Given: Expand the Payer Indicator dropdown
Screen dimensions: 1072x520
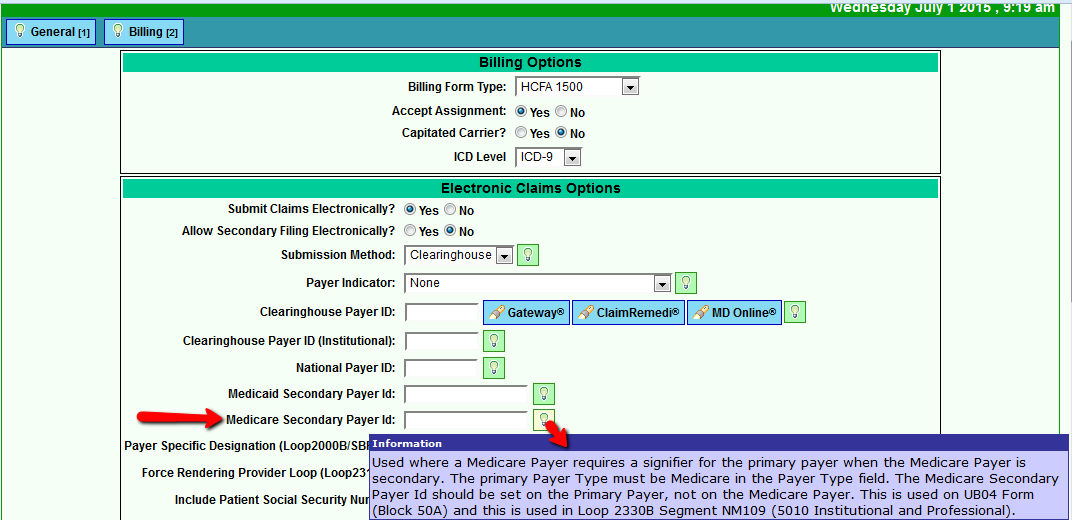Looking at the screenshot, I should coord(538,283).
